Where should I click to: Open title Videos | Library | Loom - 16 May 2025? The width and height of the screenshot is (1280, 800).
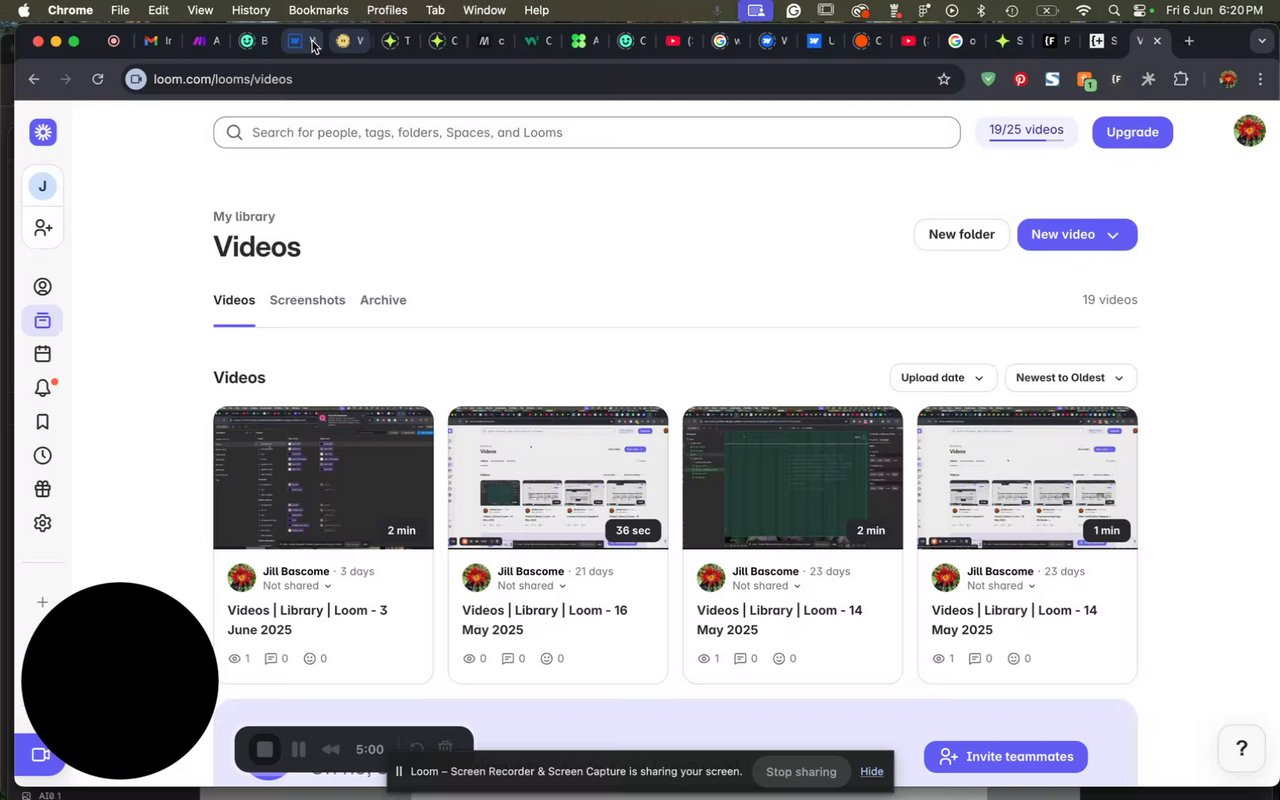pos(545,620)
